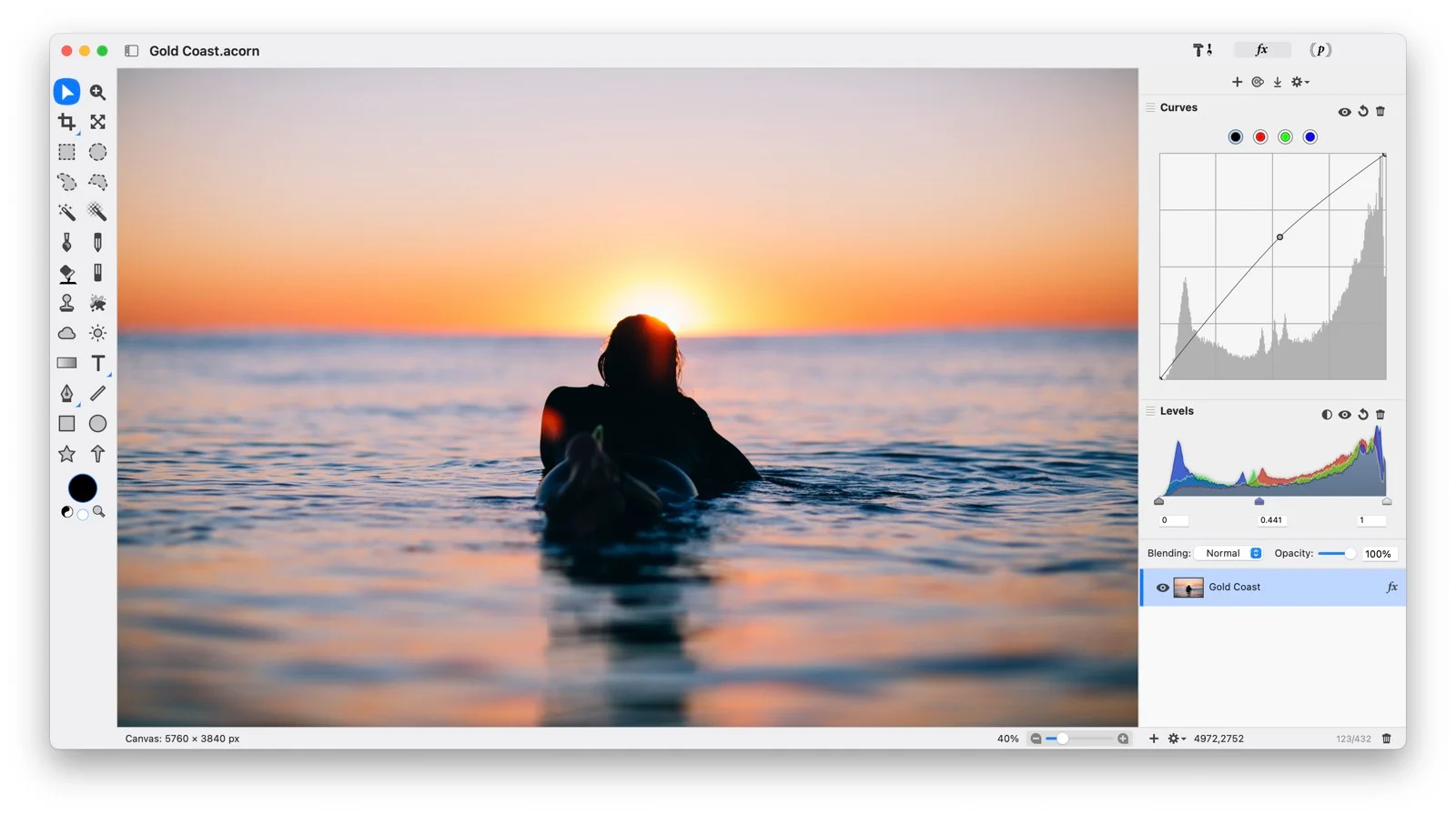Click the add filter plus button
Image resolution: width=1456 pixels, height=815 pixels.
(1237, 82)
